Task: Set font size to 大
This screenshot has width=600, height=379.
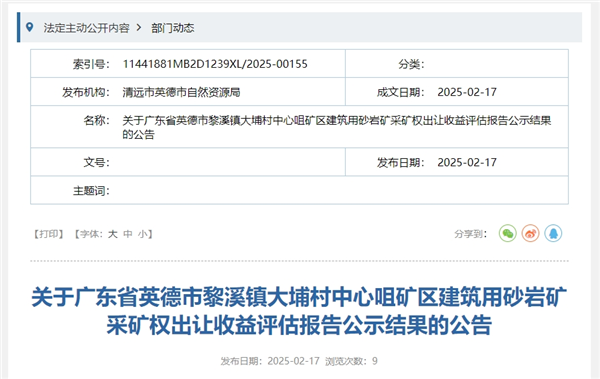Action: point(112,234)
